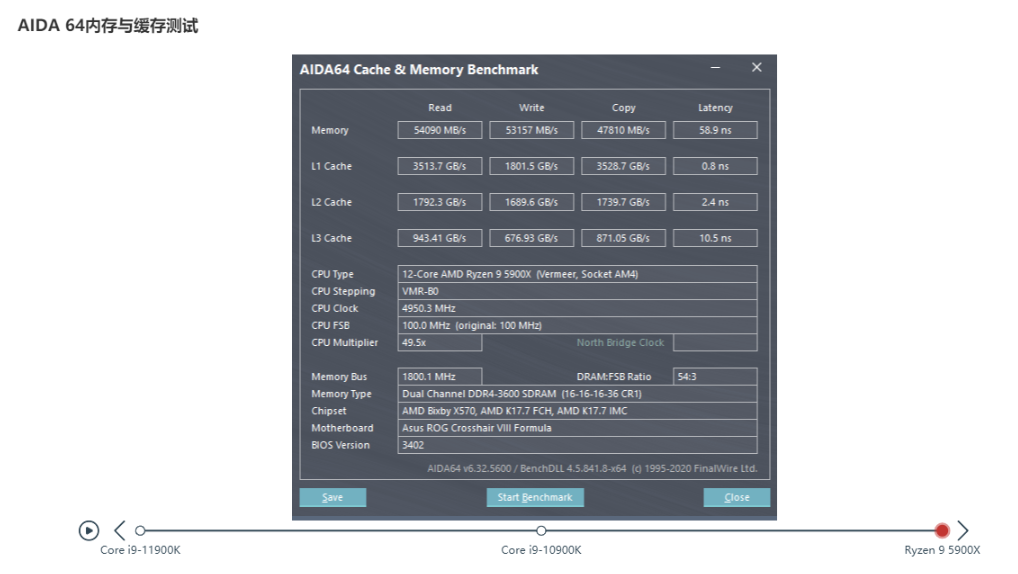This screenshot has height=574, width=1018.
Task: Click Memory Write value 53157 MB/s
Action: [532, 130]
